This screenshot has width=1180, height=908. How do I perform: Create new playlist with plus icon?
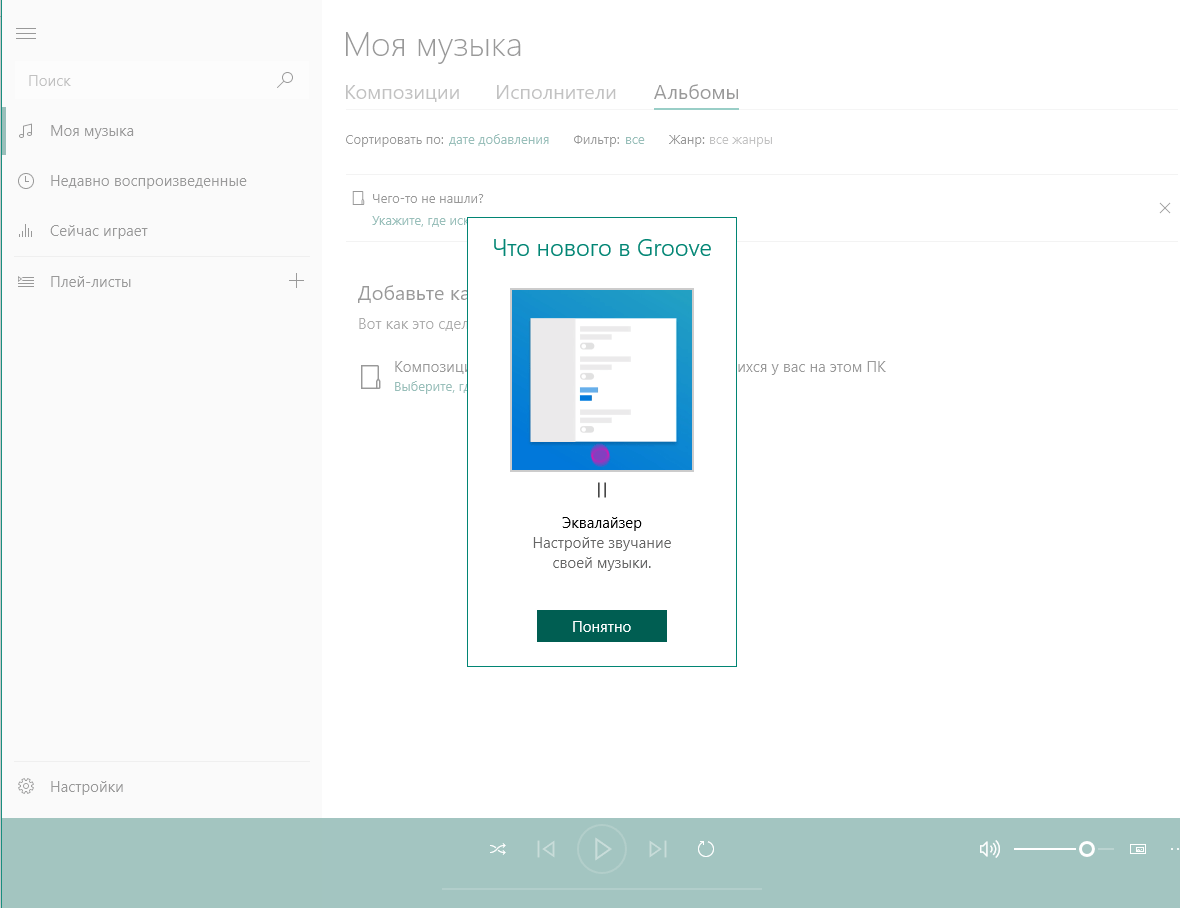coord(297,281)
